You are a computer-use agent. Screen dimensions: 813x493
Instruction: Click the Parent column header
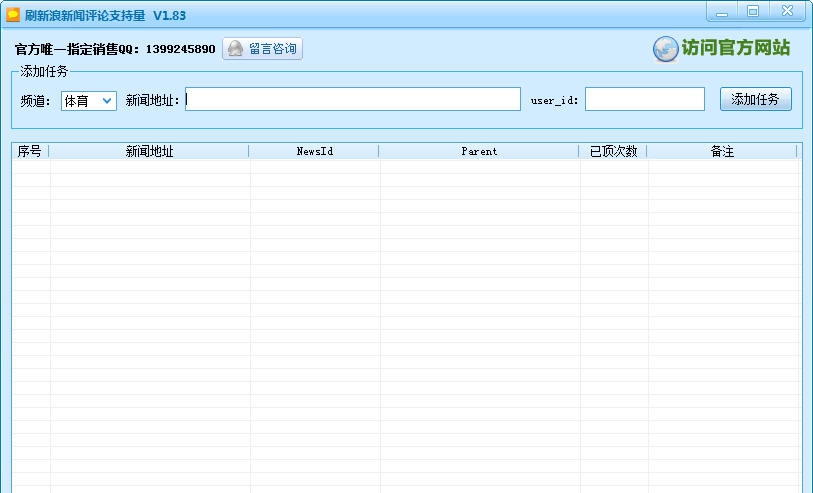(x=479, y=151)
